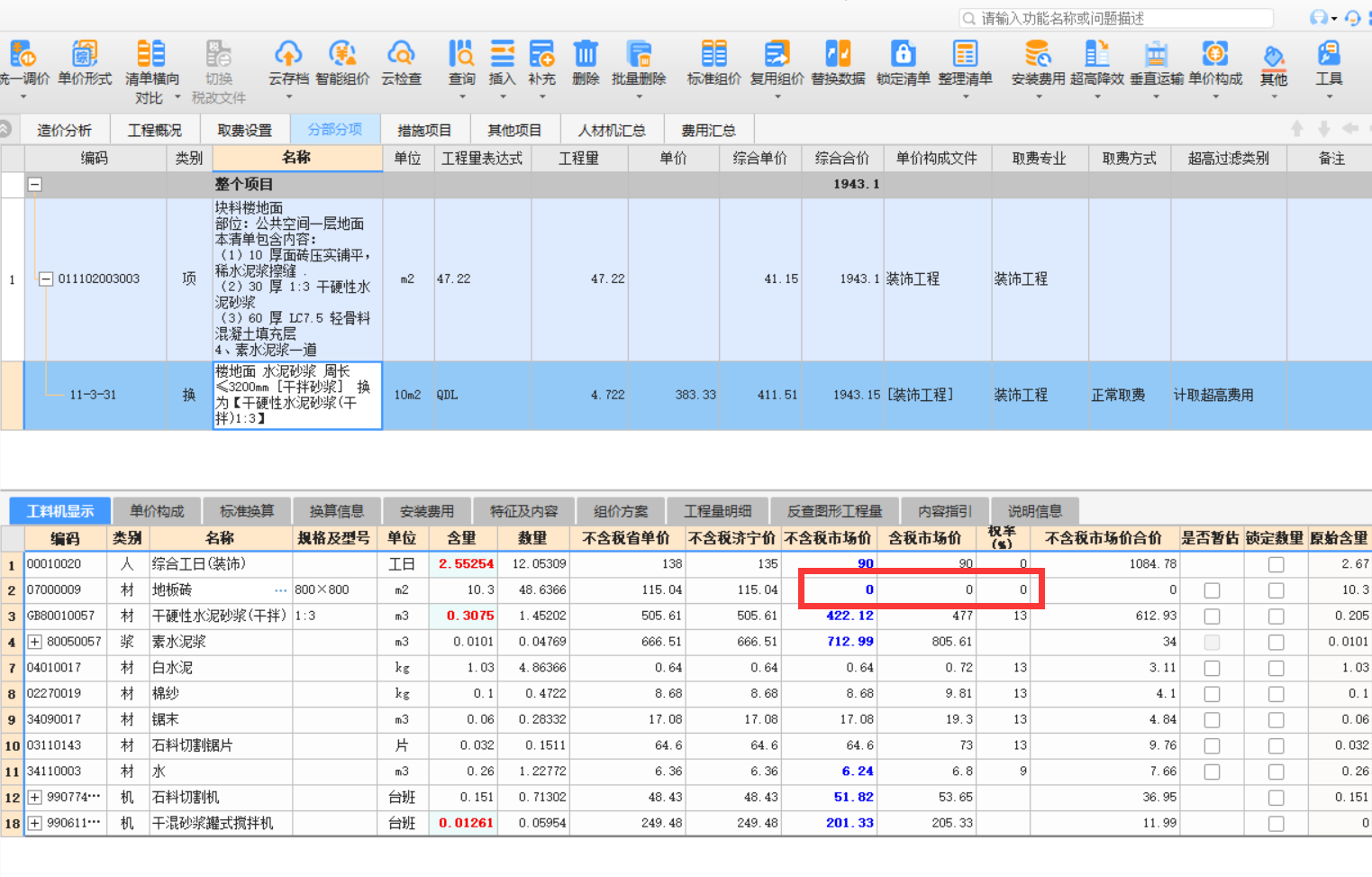
Task: Click the upward arrow icon in tab bar
Action: tap(1297, 129)
